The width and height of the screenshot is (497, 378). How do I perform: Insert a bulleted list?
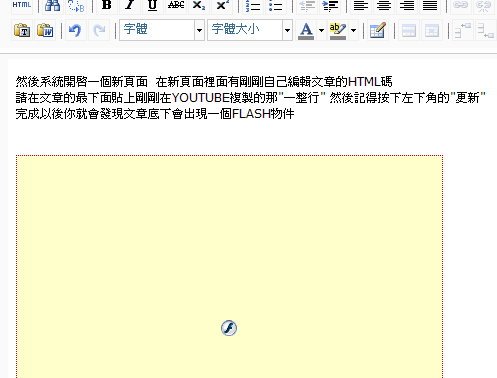pos(276,5)
